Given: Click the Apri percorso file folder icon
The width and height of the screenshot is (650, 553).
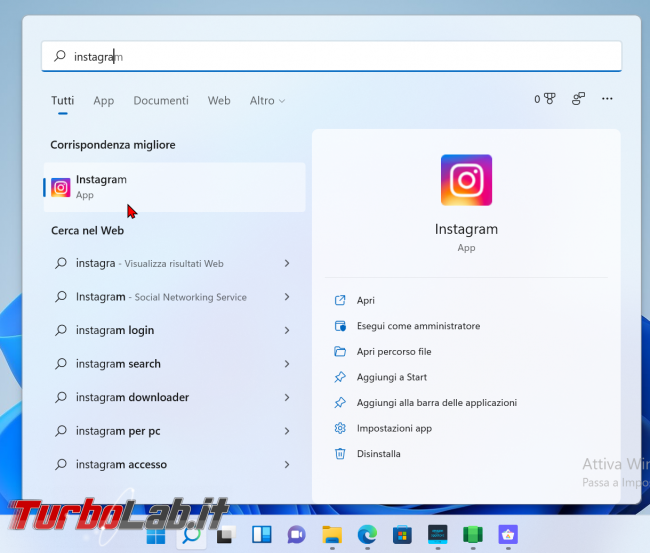Looking at the screenshot, I should click(x=340, y=352).
